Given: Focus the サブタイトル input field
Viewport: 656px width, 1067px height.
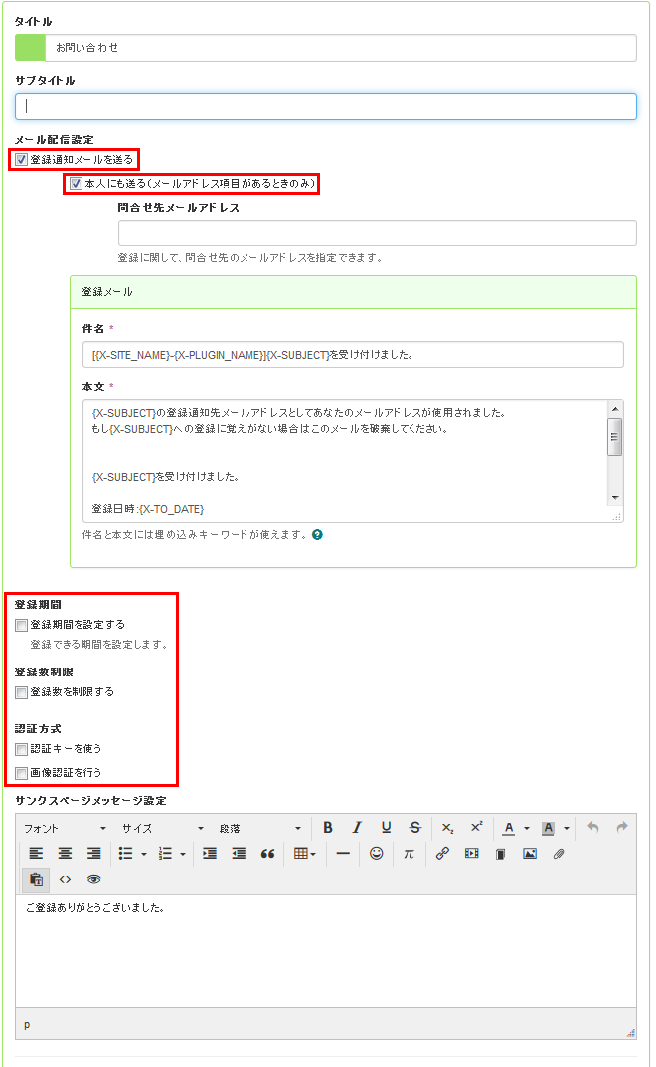Looking at the screenshot, I should pos(326,106).
